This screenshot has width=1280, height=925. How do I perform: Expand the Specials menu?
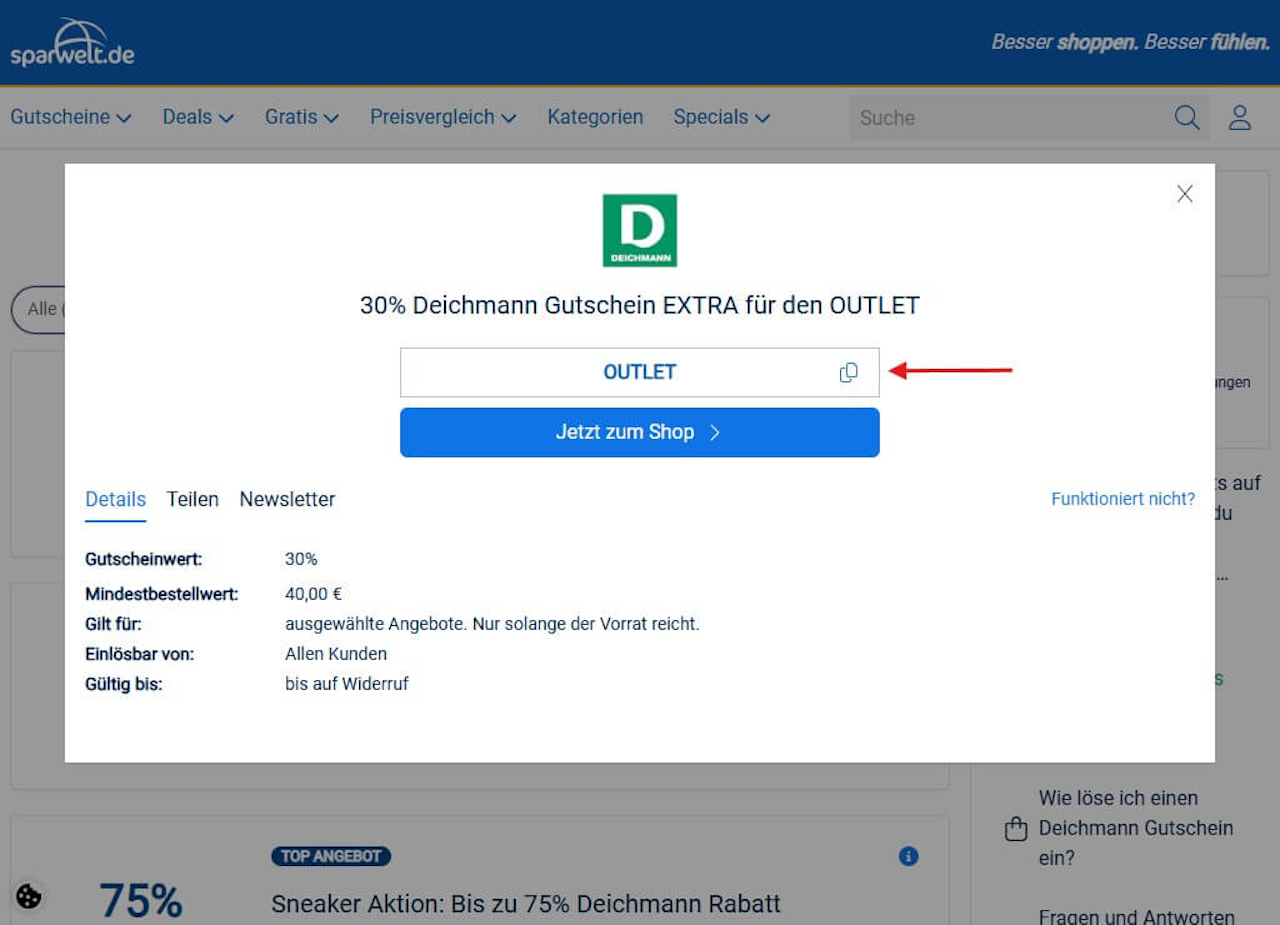coord(722,117)
